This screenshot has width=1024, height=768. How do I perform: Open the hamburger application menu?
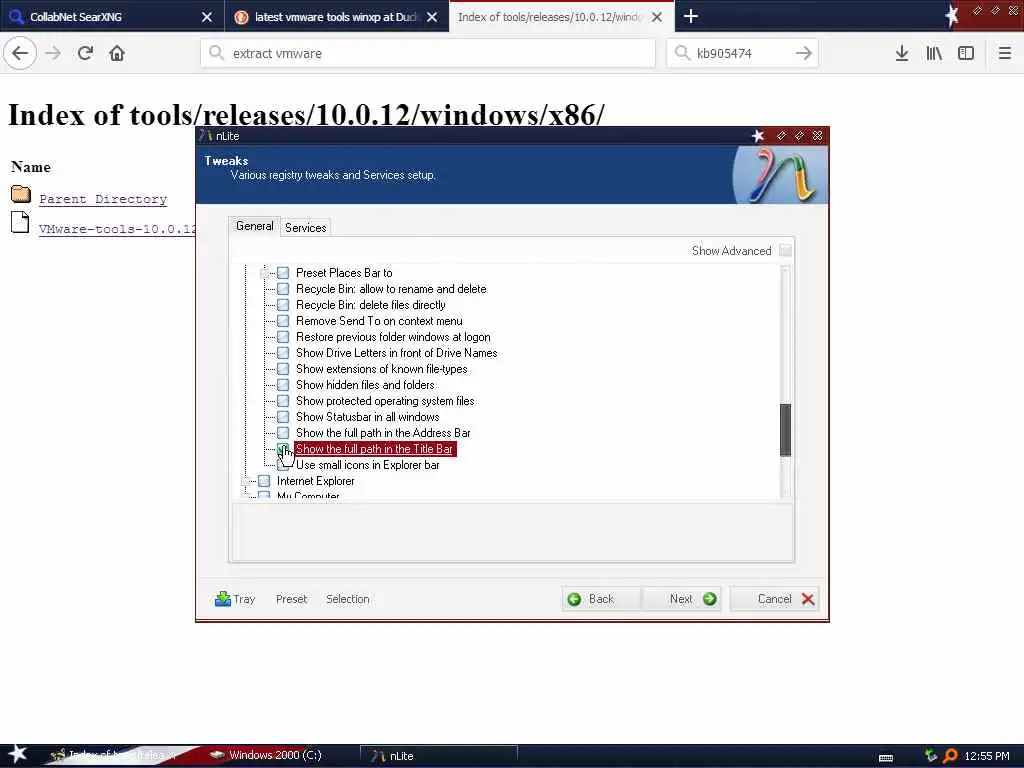[1004, 53]
